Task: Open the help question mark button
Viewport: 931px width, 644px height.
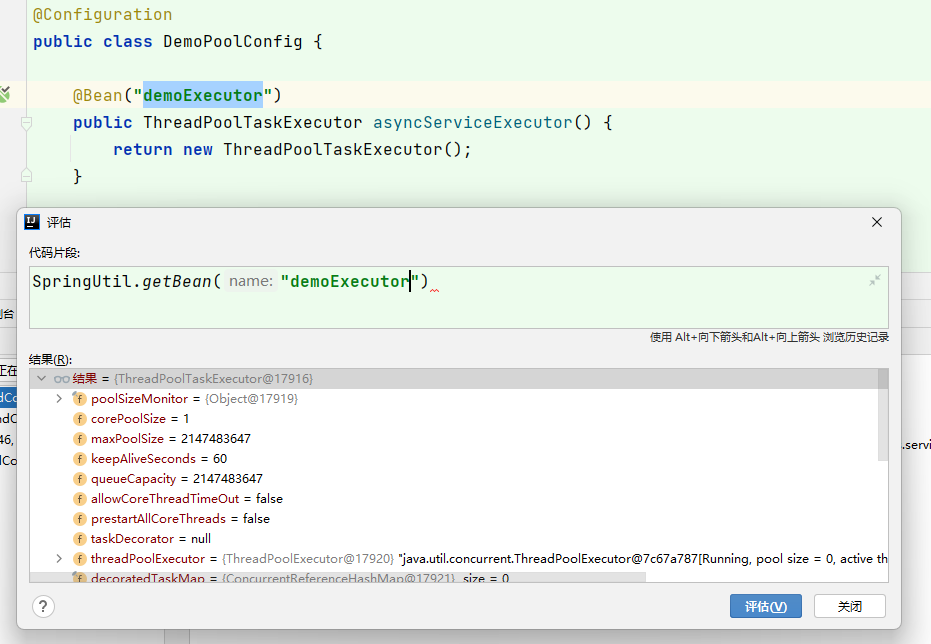Action: [43, 607]
